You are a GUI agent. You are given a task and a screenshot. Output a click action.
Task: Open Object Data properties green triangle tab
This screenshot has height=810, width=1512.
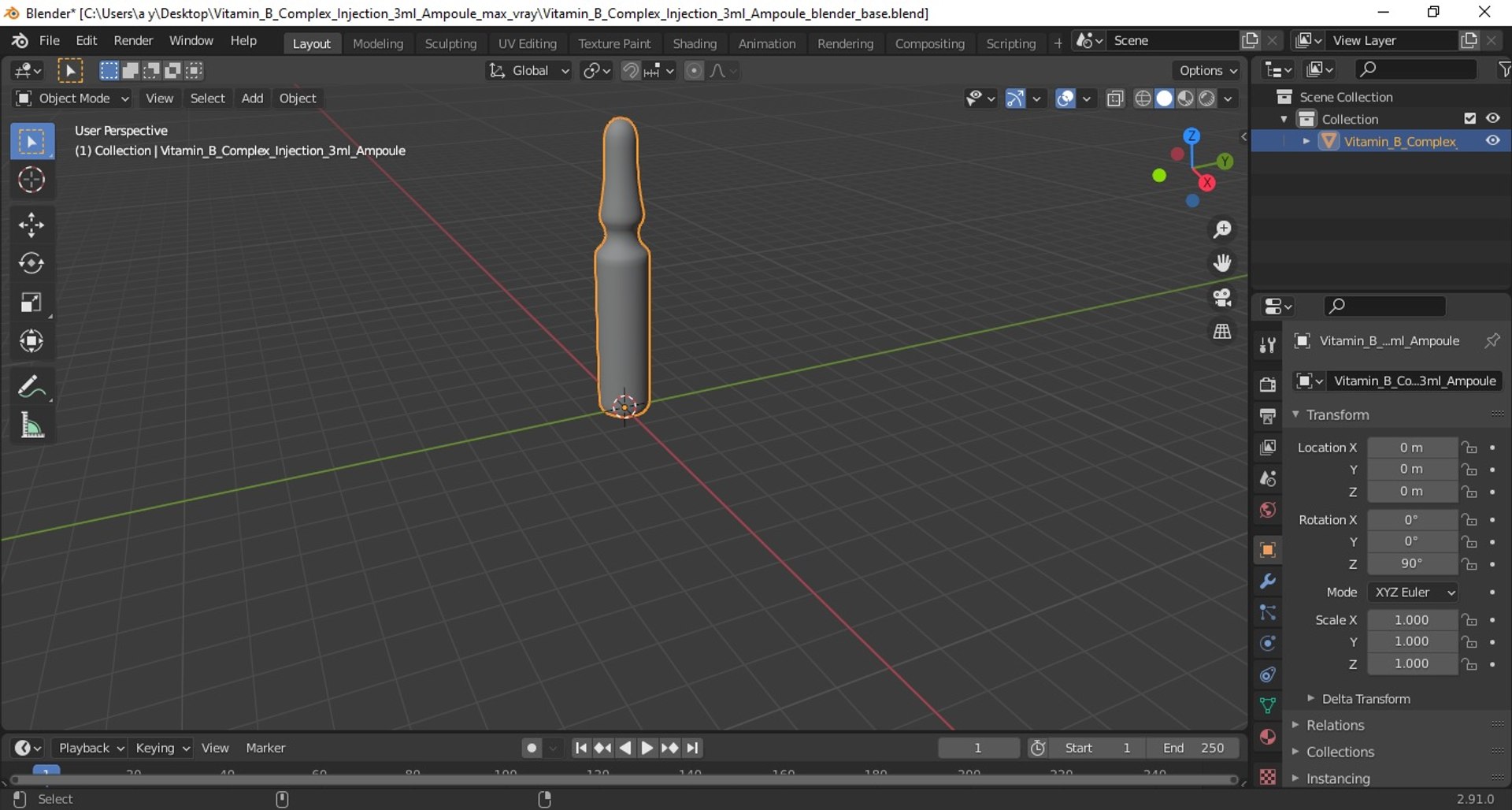[1267, 705]
